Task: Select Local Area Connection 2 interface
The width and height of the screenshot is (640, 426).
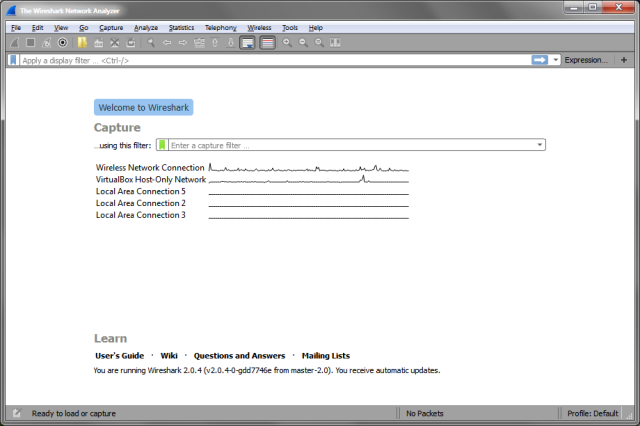Action: pyautogui.click(x=140, y=203)
